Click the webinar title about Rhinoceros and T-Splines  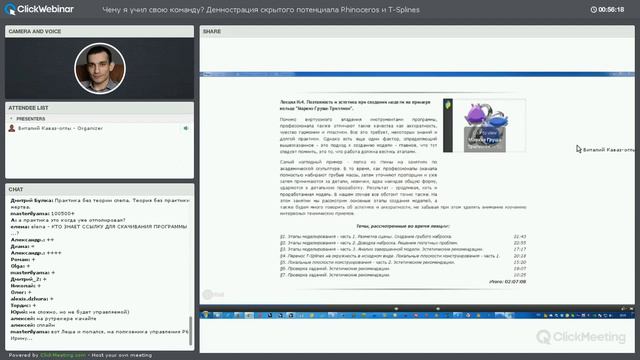pos(261,10)
